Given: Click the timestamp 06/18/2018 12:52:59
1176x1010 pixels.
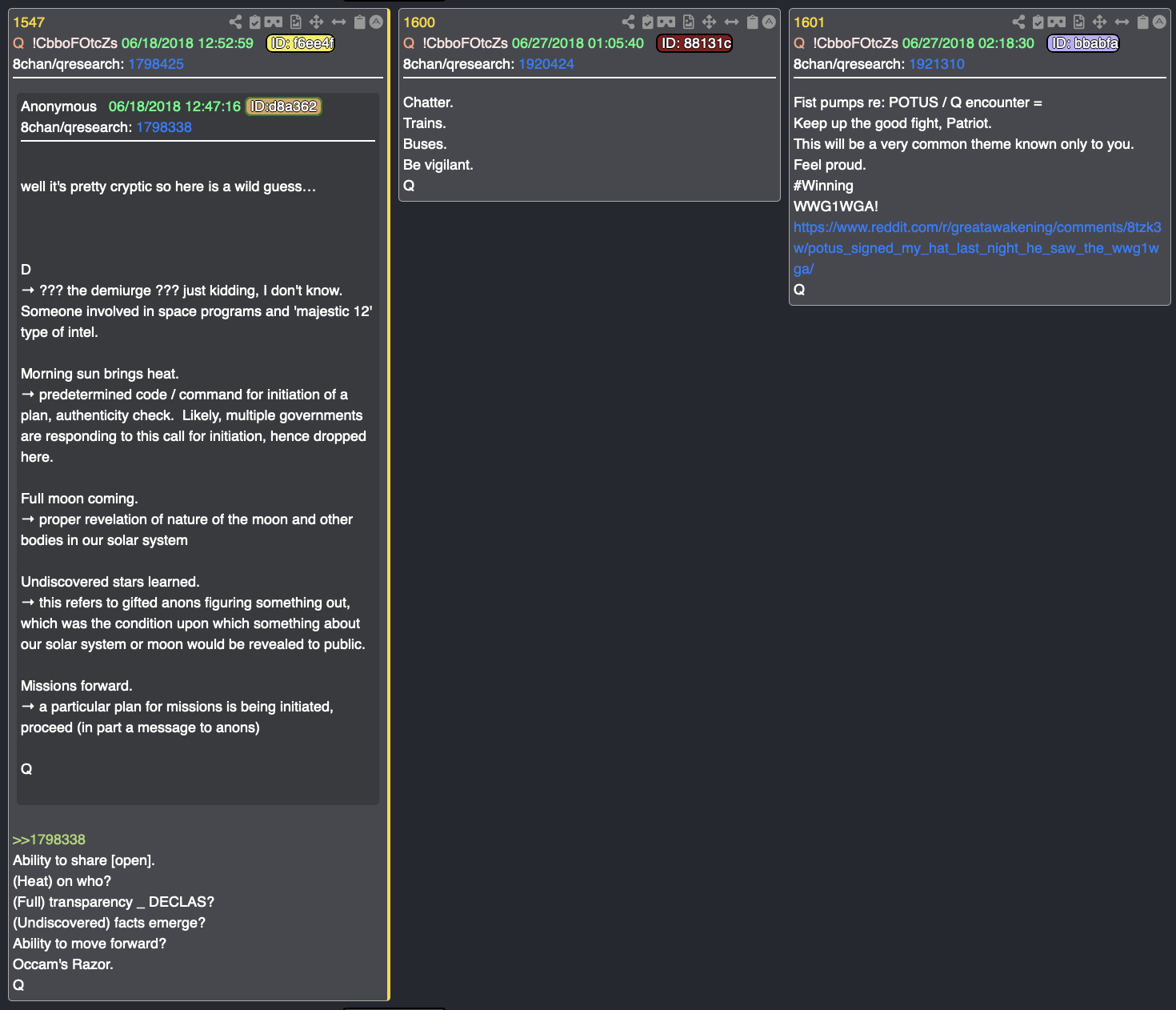Looking at the screenshot, I should coord(187,43).
